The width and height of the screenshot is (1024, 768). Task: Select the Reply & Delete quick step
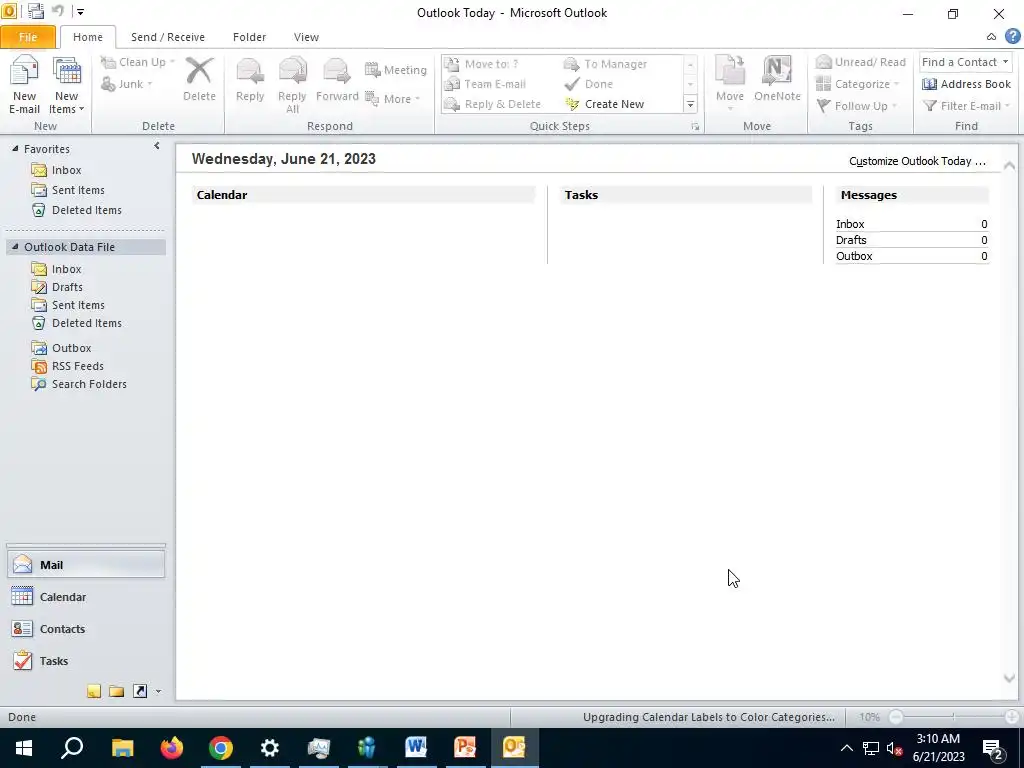click(x=492, y=104)
